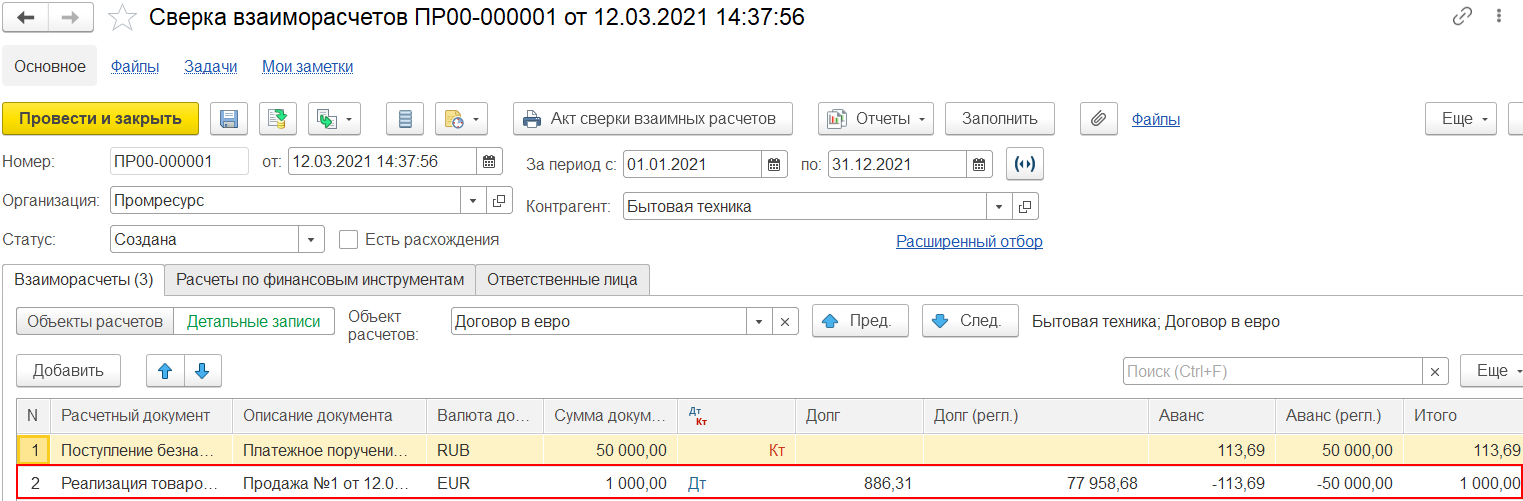The image size is (1523, 501).
Task: Click the paperclip attach files icon
Action: click(x=1098, y=119)
